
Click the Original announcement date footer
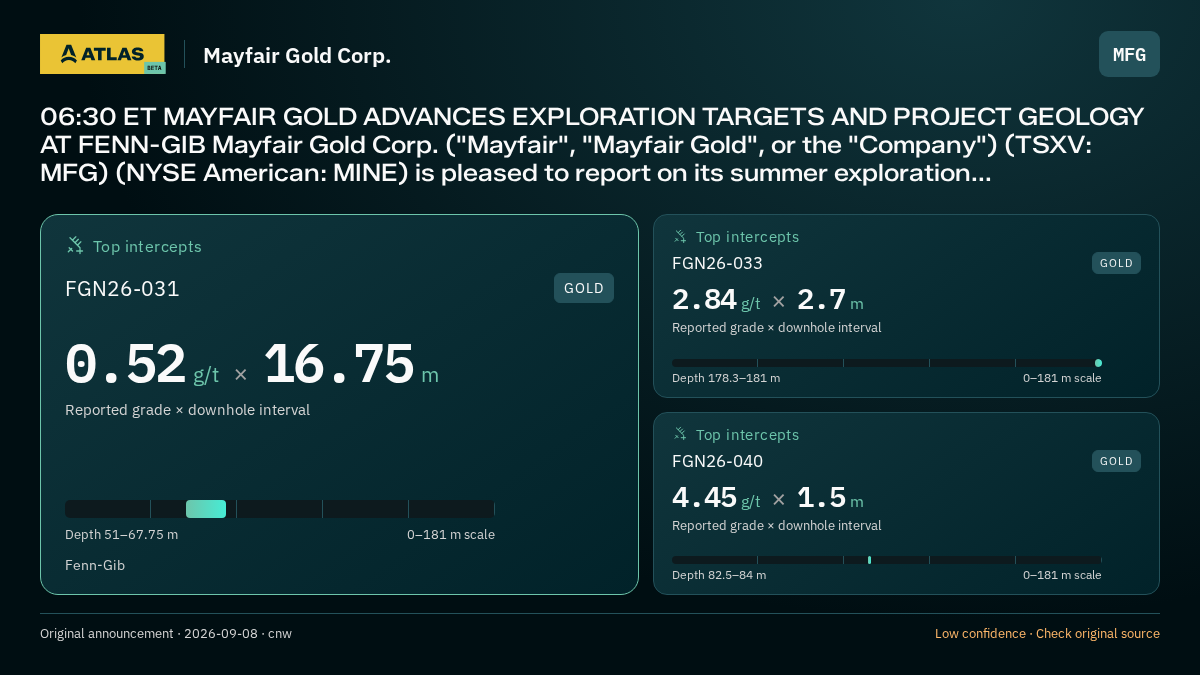click(x=166, y=633)
